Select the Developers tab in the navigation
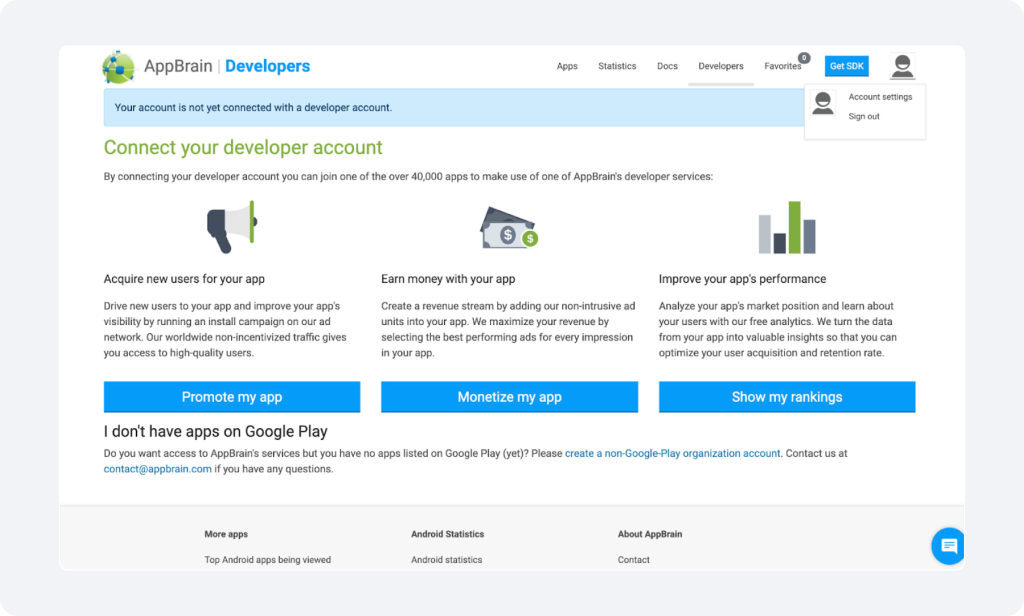Image resolution: width=1024 pixels, height=616 pixels. [x=721, y=66]
